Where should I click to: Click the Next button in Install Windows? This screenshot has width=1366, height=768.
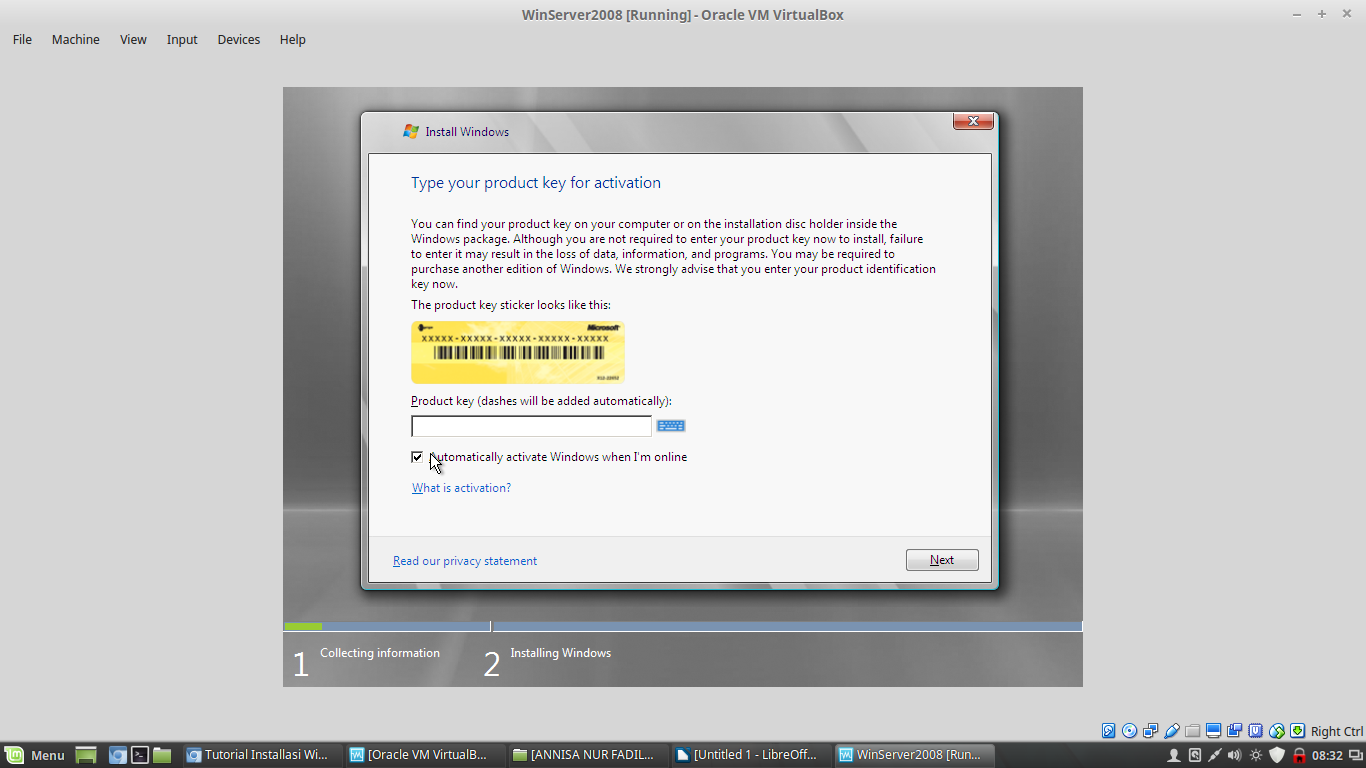[942, 560]
